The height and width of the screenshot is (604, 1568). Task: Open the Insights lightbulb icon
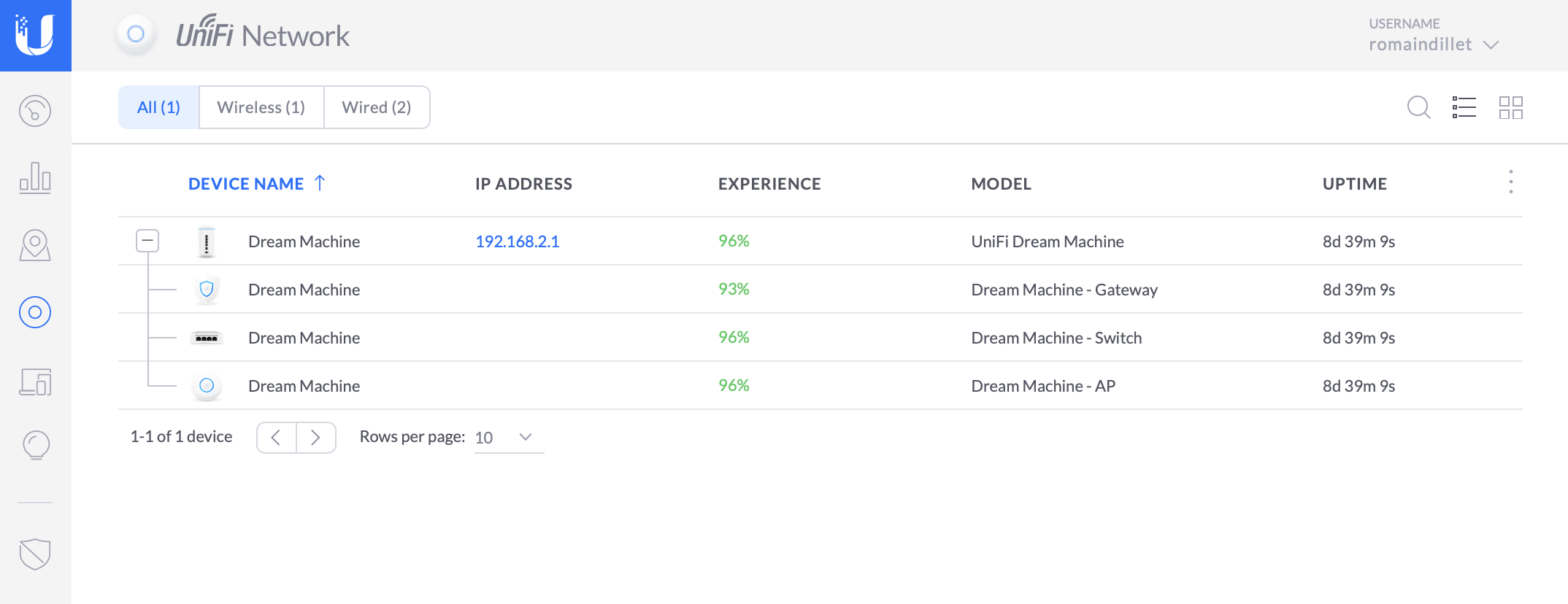click(35, 445)
